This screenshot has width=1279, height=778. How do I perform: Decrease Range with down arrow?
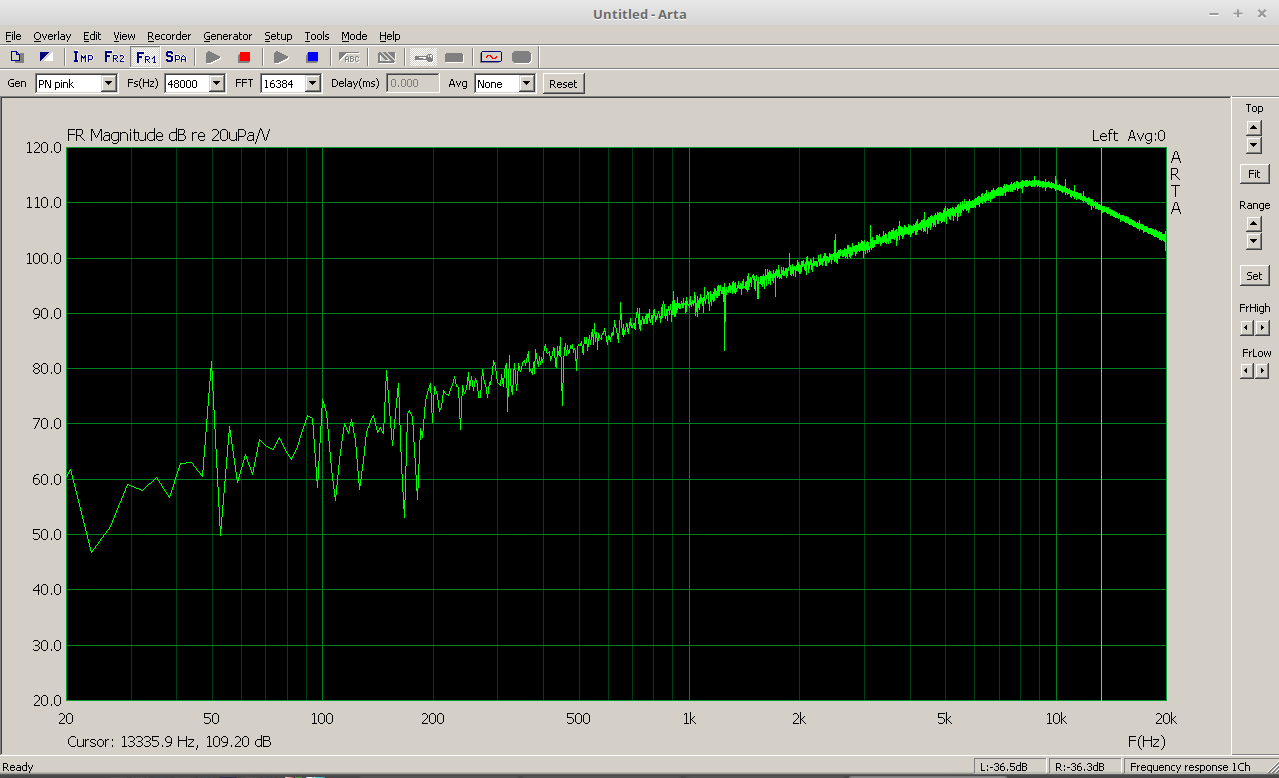[x=1254, y=242]
